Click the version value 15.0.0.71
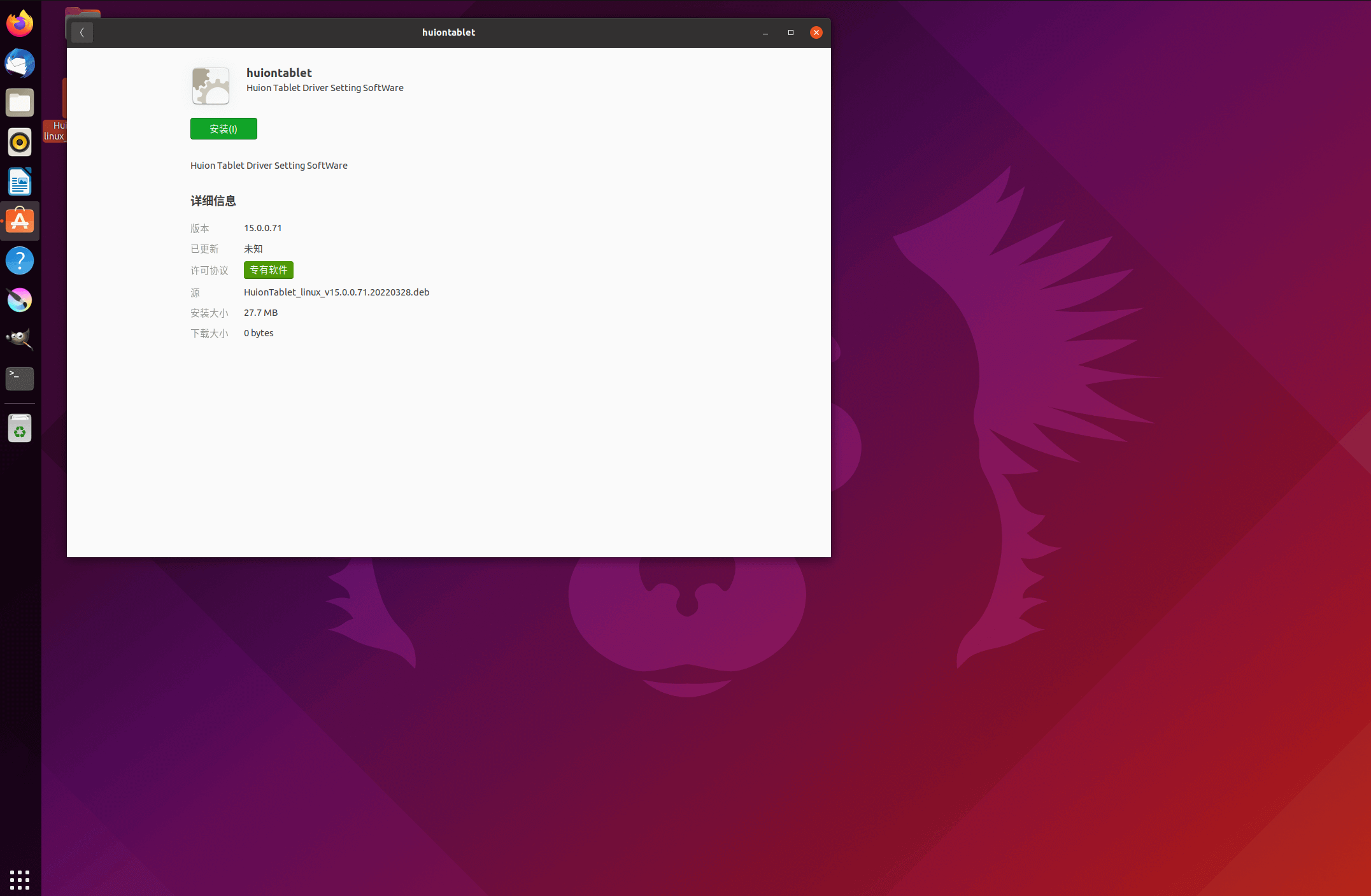The width and height of the screenshot is (1371, 896). 263,228
